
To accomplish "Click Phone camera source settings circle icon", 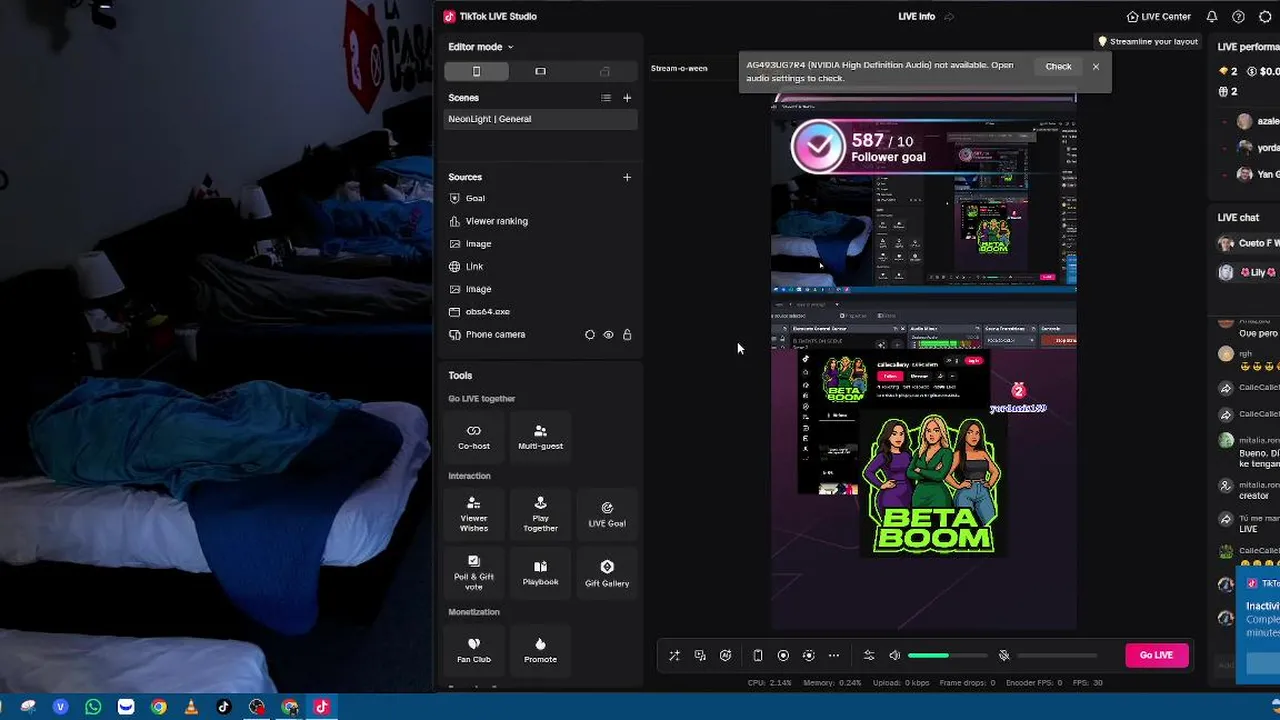I will click(x=589, y=335).
